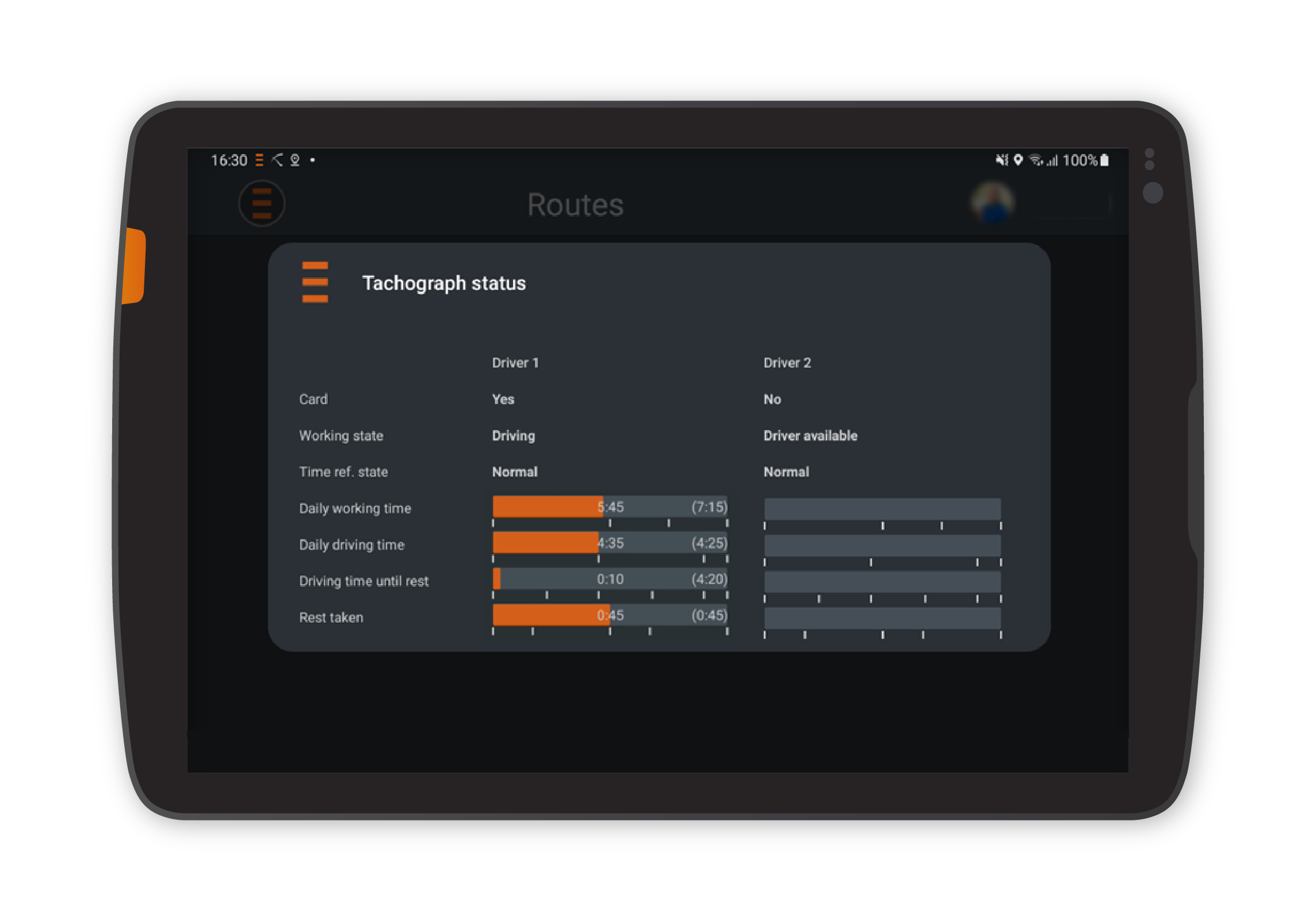1316x921 pixels.
Task: Tap the location pin icon in status bar
Action: pyautogui.click(x=1018, y=160)
